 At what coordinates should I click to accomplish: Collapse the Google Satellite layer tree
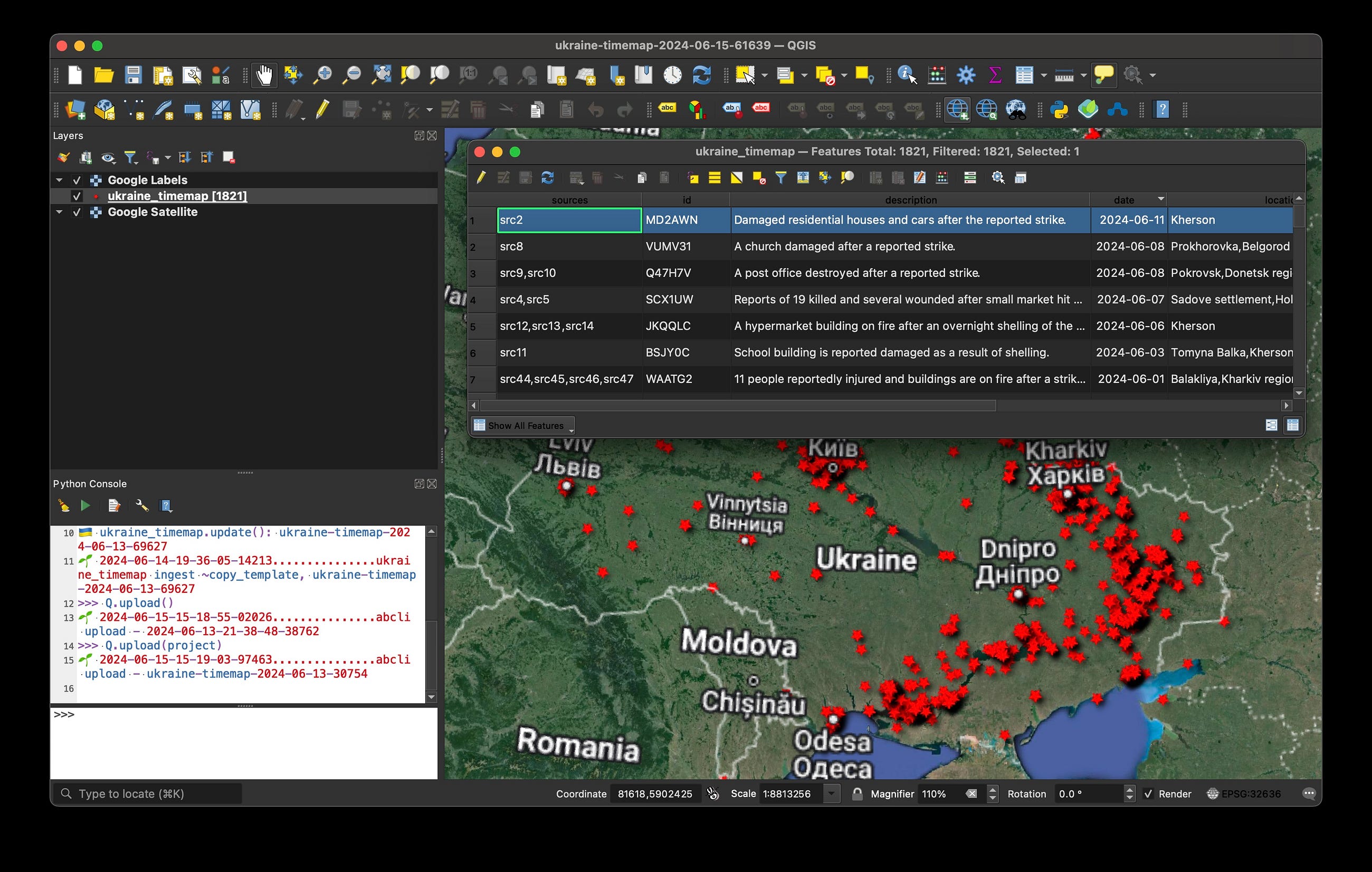coord(59,212)
